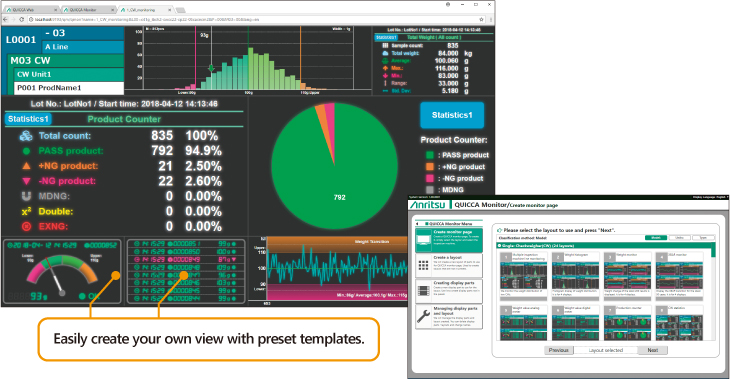Image resolution: width=730 pixels, height=379 pixels.
Task: Click the orange +NG product legend swatch
Action: coord(430,167)
